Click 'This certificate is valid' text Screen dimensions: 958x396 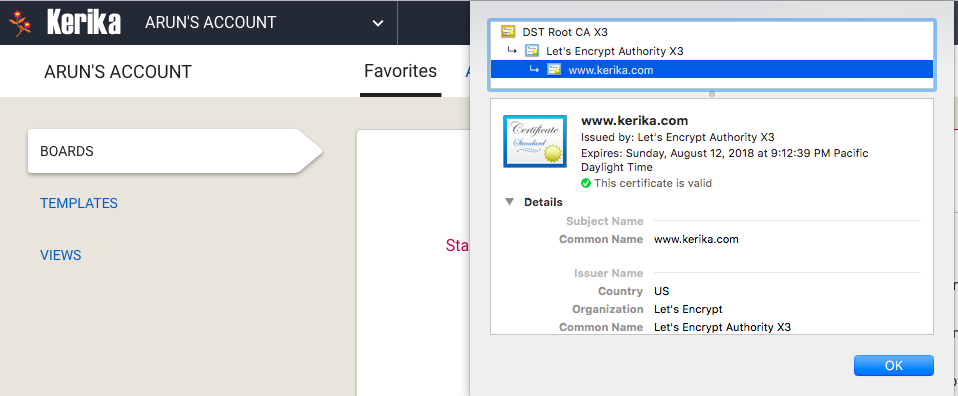point(653,183)
